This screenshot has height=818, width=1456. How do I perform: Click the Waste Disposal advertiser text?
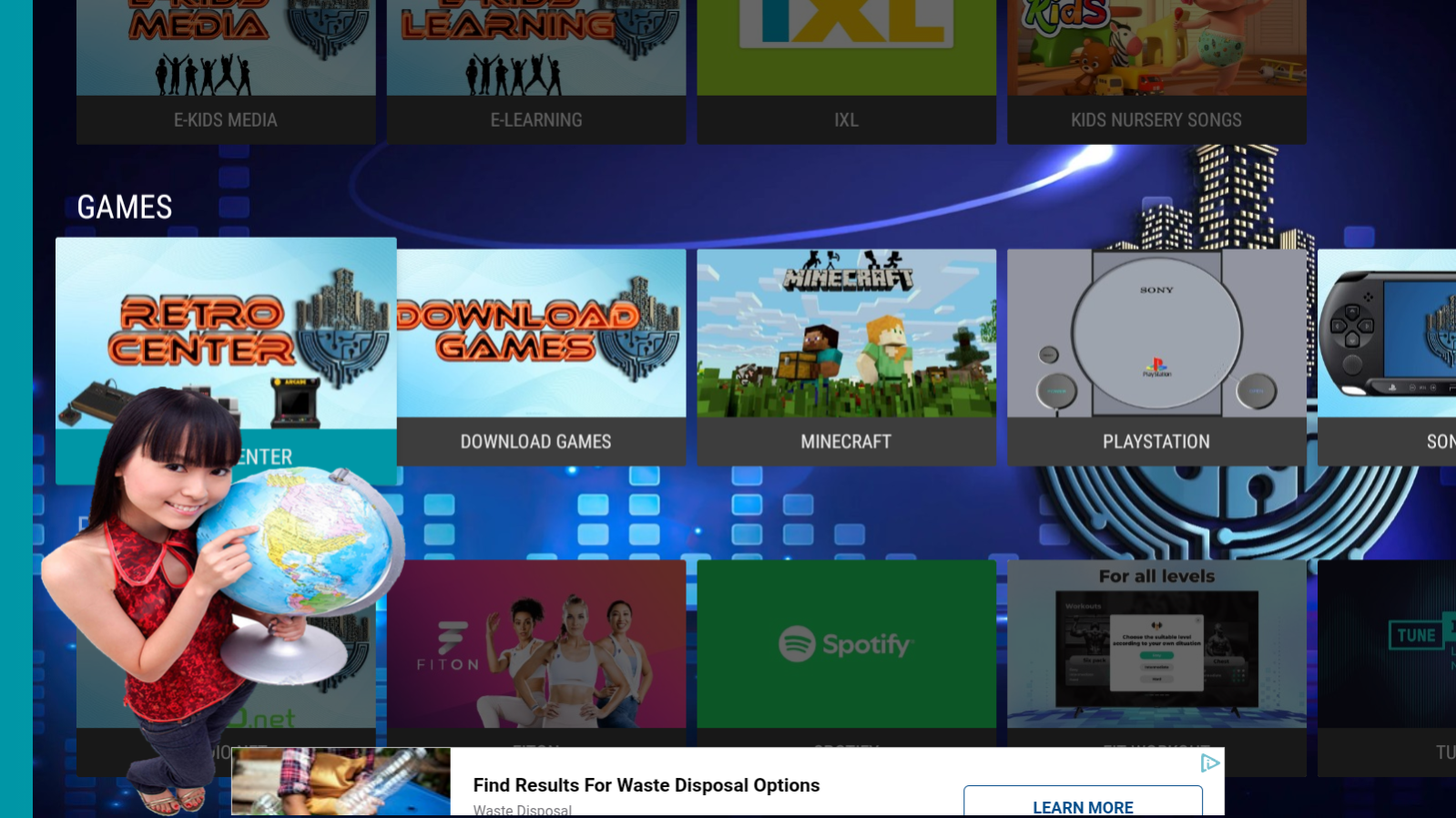pyautogui.click(x=523, y=810)
